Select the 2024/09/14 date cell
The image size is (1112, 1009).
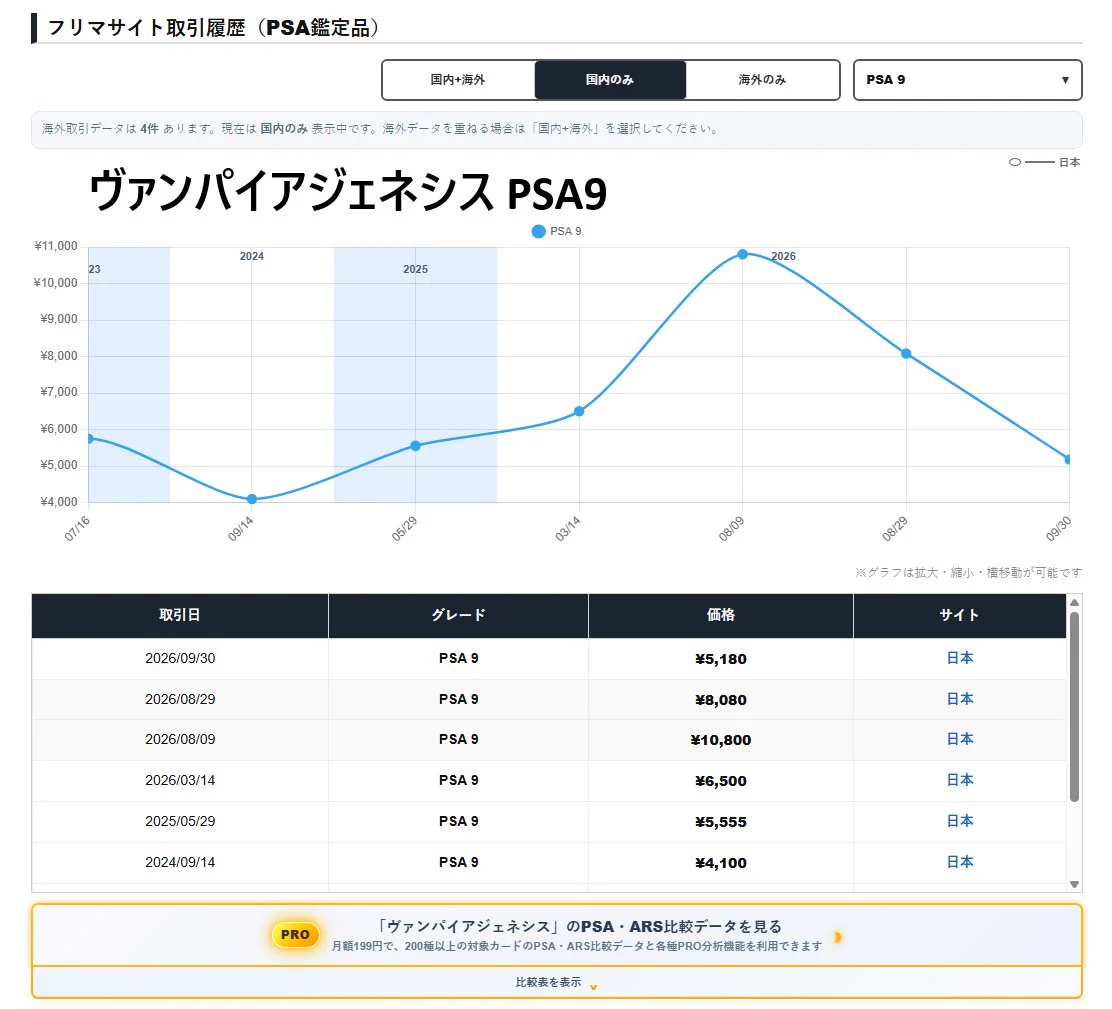pyautogui.click(x=180, y=862)
